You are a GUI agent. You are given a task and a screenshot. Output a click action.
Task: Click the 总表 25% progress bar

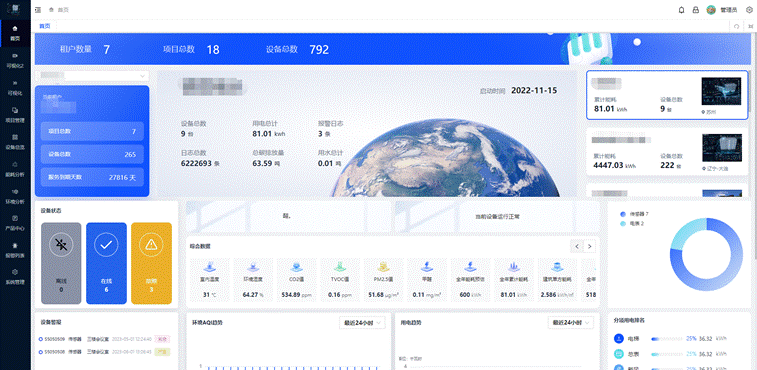tap(666, 354)
